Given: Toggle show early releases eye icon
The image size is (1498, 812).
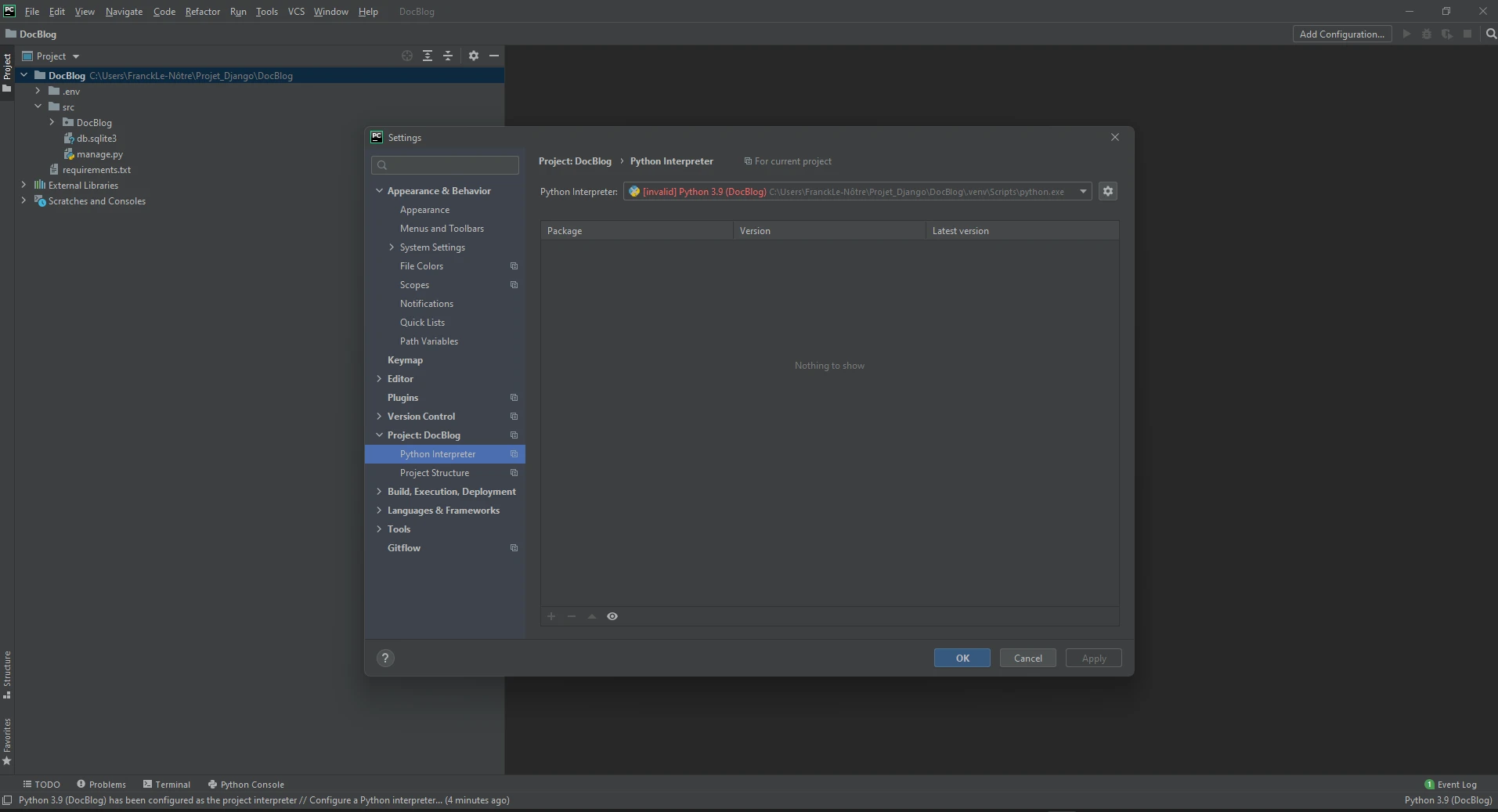Looking at the screenshot, I should click(x=612, y=616).
